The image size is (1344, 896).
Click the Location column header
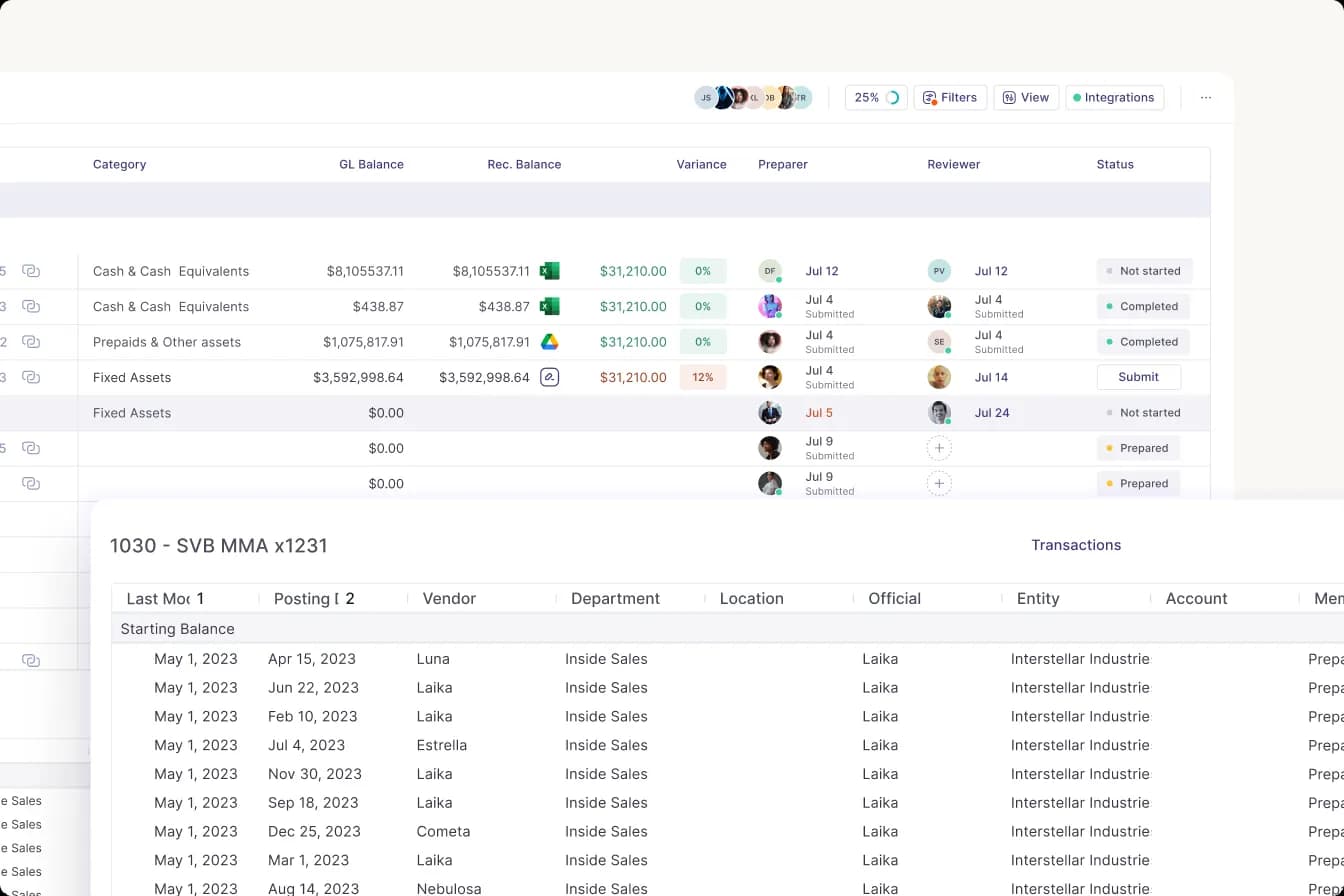pyautogui.click(x=752, y=598)
